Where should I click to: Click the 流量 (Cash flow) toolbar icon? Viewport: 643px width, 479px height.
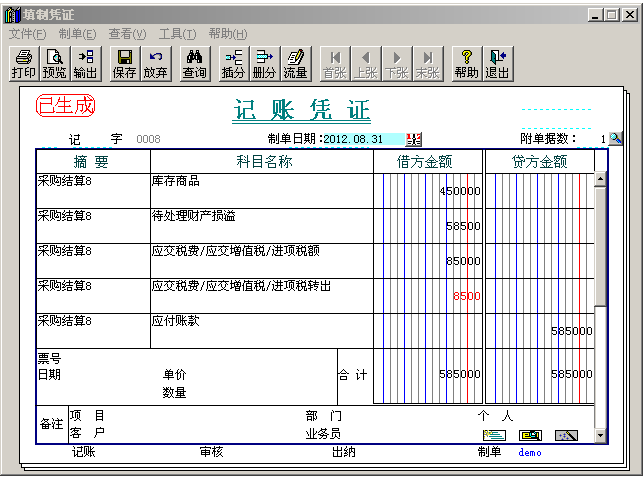tap(295, 64)
